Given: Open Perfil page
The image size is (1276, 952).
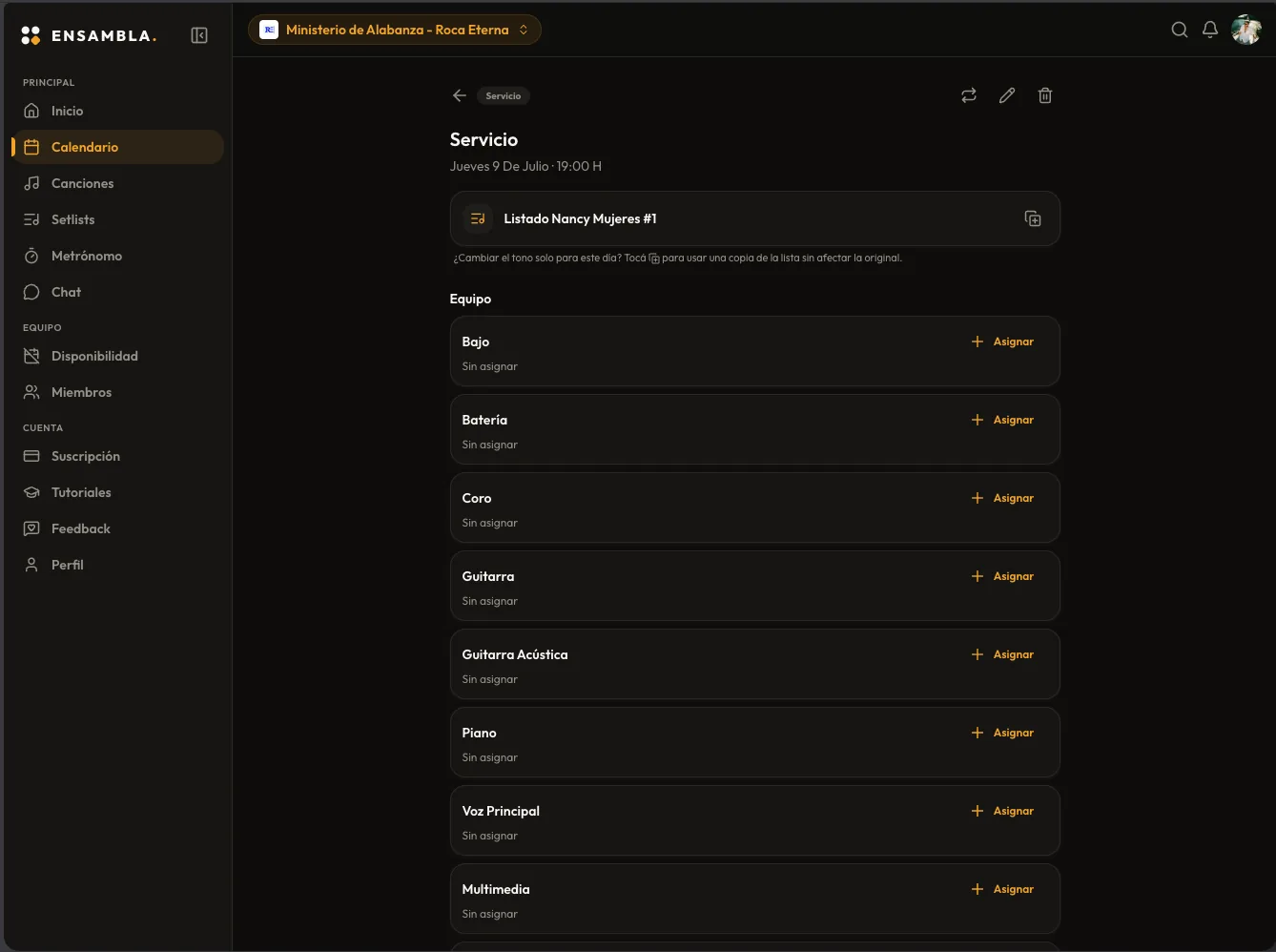Looking at the screenshot, I should click(117, 565).
